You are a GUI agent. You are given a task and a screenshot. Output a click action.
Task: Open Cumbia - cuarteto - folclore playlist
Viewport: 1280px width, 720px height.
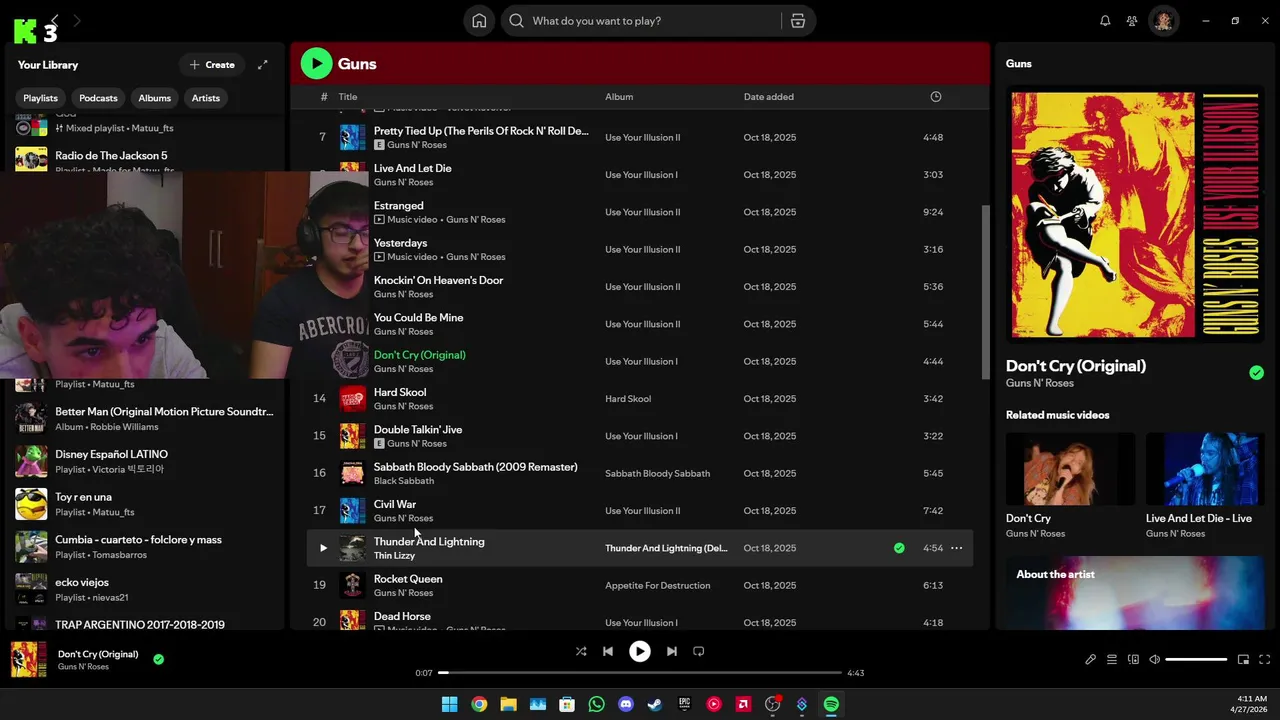coord(145,546)
